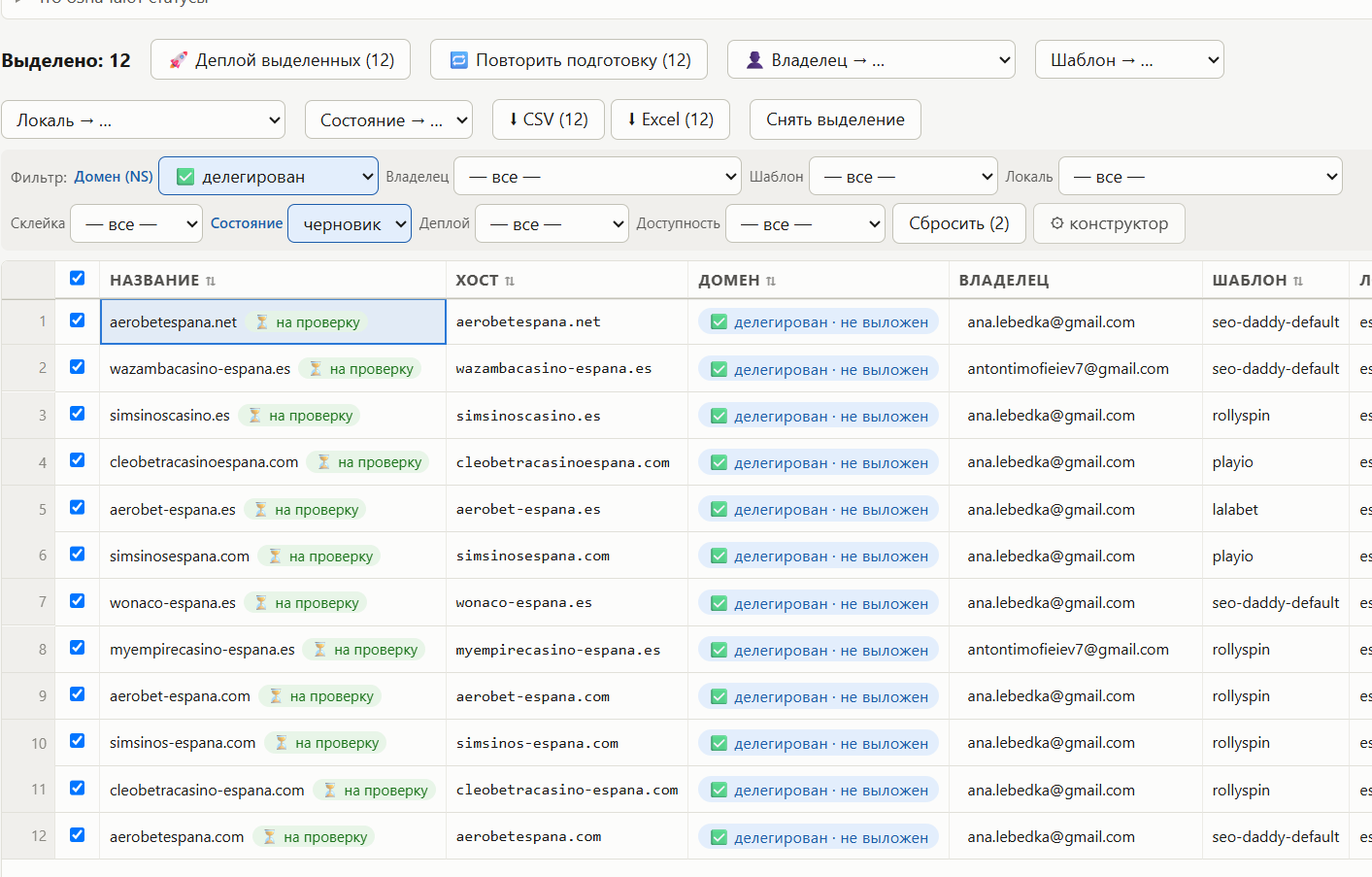Click hourglass icon in aerobet-espana.es row
The height and width of the screenshot is (877, 1372).
[261, 509]
